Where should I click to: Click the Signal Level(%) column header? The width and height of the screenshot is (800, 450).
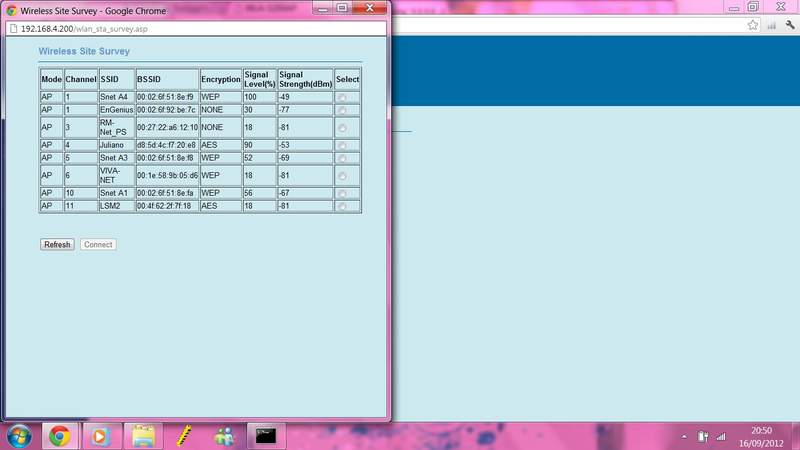(x=260, y=79)
